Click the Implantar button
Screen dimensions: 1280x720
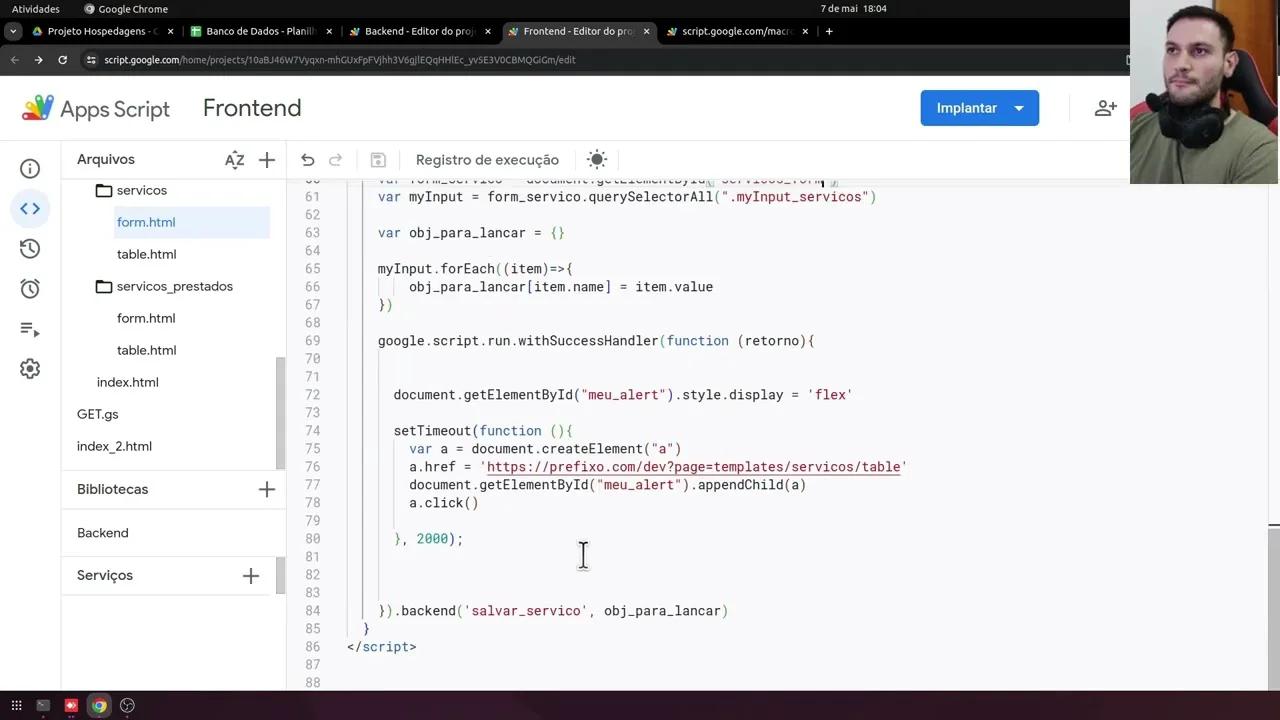[966, 108]
